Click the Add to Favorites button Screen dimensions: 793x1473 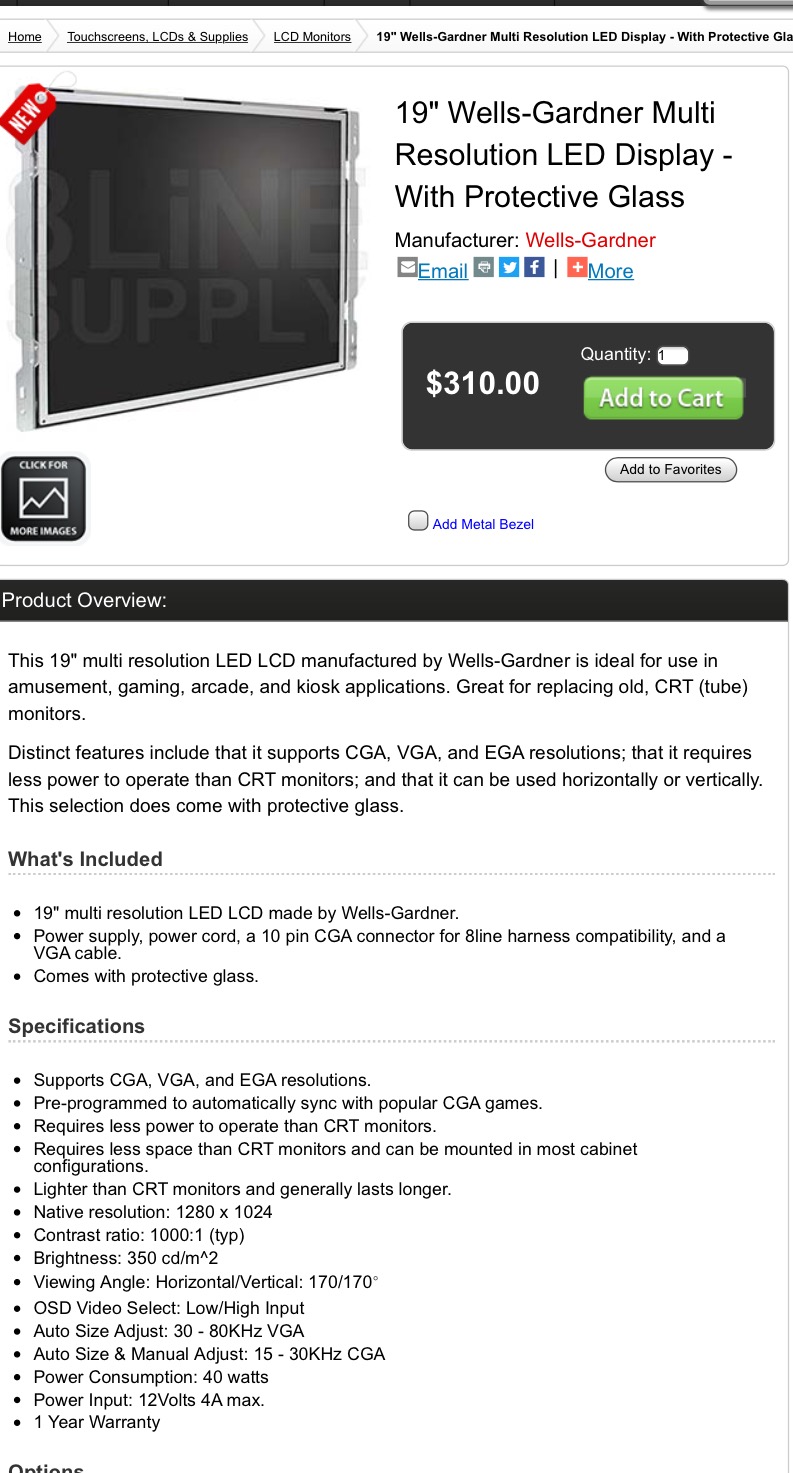tap(670, 470)
